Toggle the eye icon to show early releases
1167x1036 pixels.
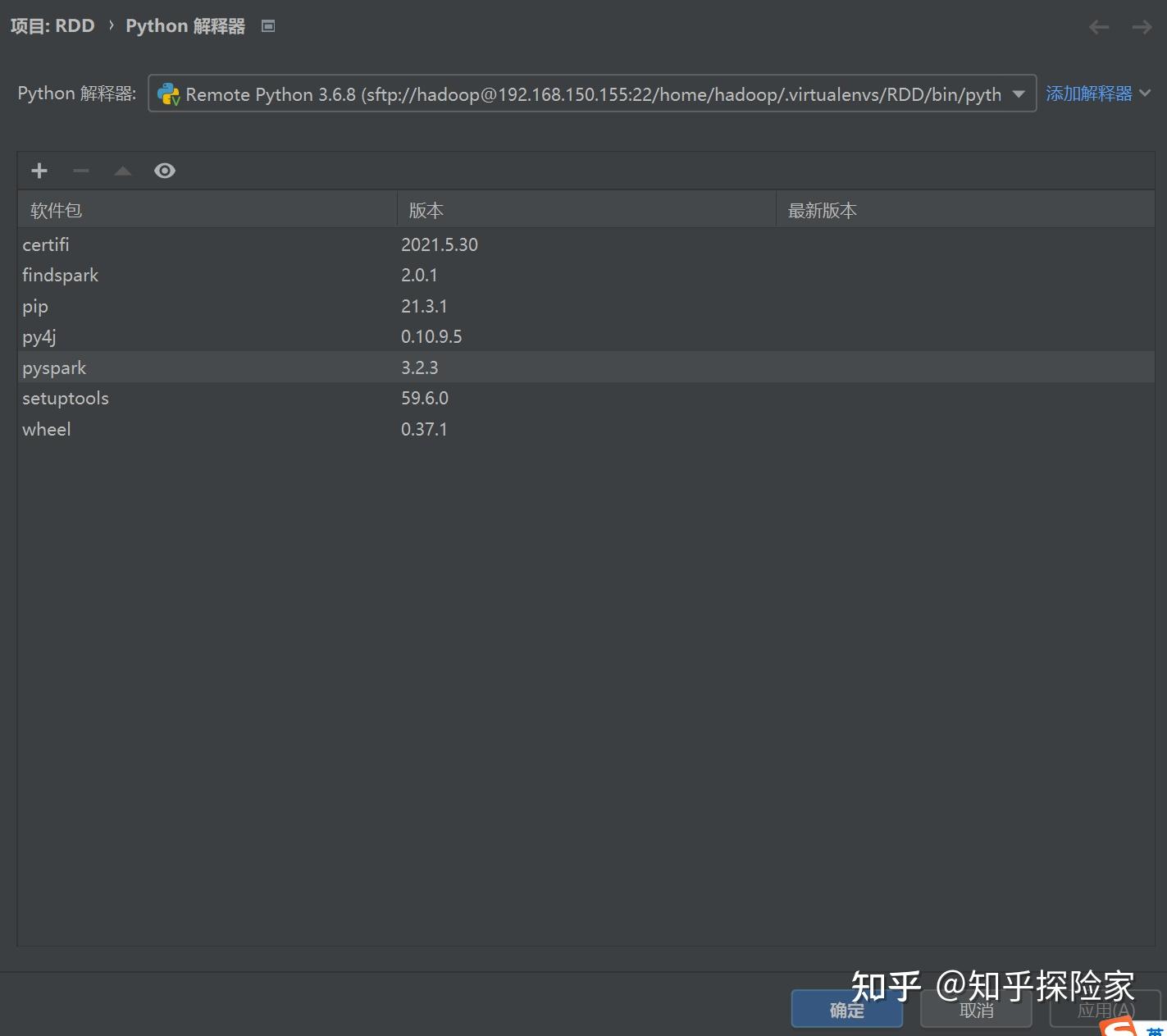[165, 170]
